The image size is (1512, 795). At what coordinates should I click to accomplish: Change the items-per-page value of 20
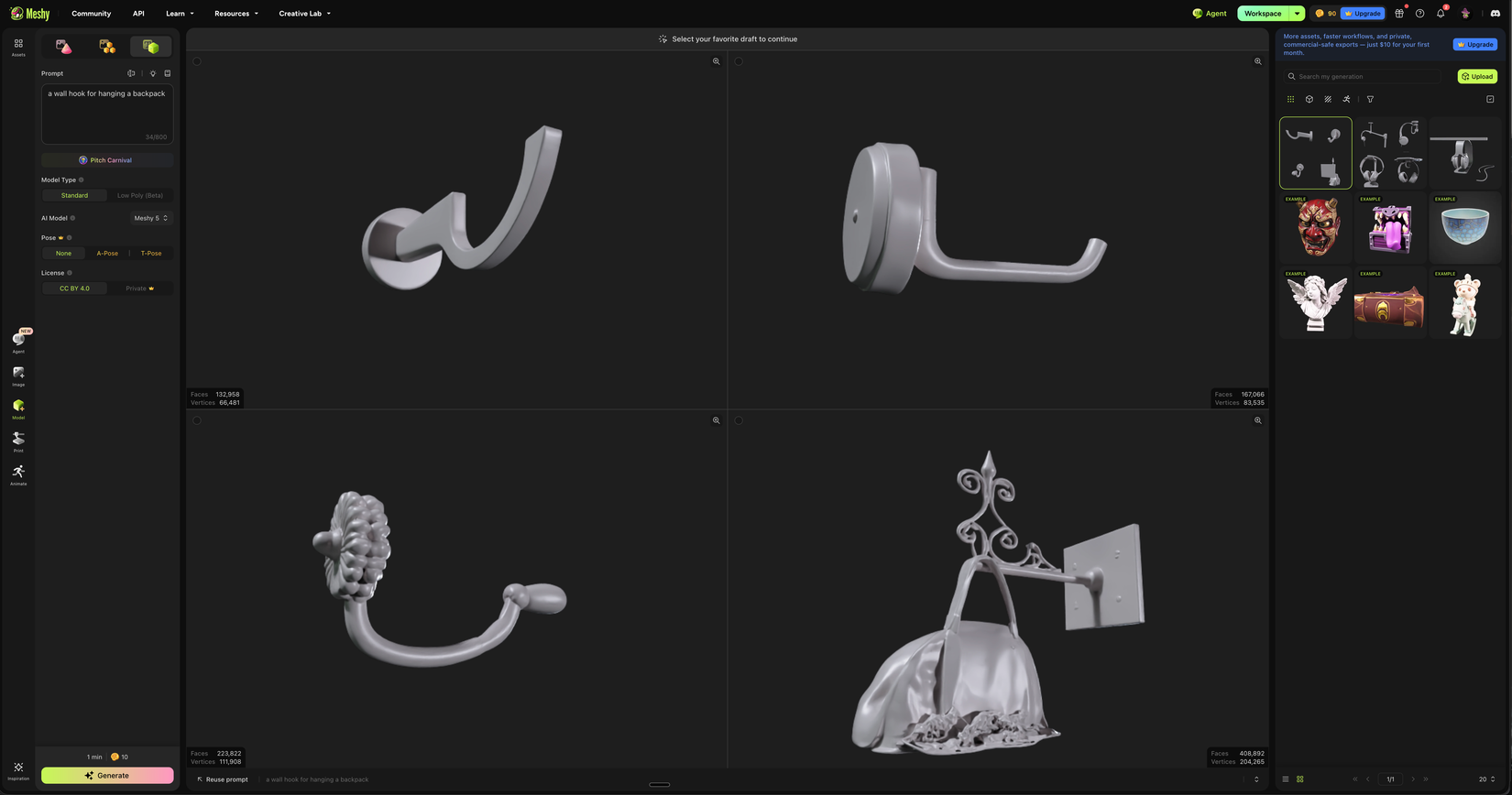1486,779
